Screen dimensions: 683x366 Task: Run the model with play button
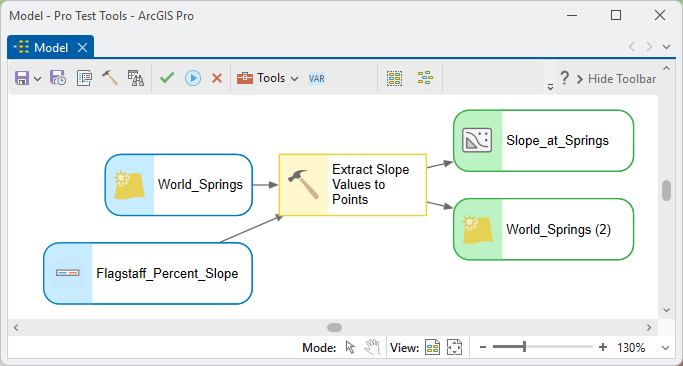pyautogui.click(x=193, y=78)
